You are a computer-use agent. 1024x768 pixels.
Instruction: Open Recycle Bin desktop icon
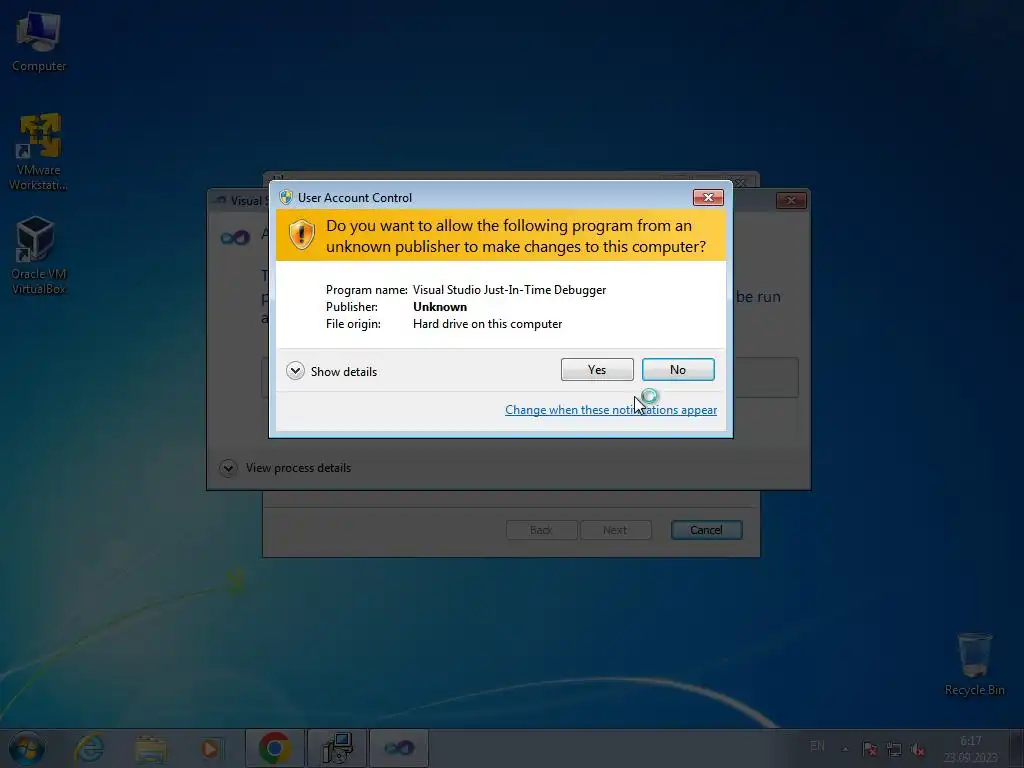click(974, 664)
